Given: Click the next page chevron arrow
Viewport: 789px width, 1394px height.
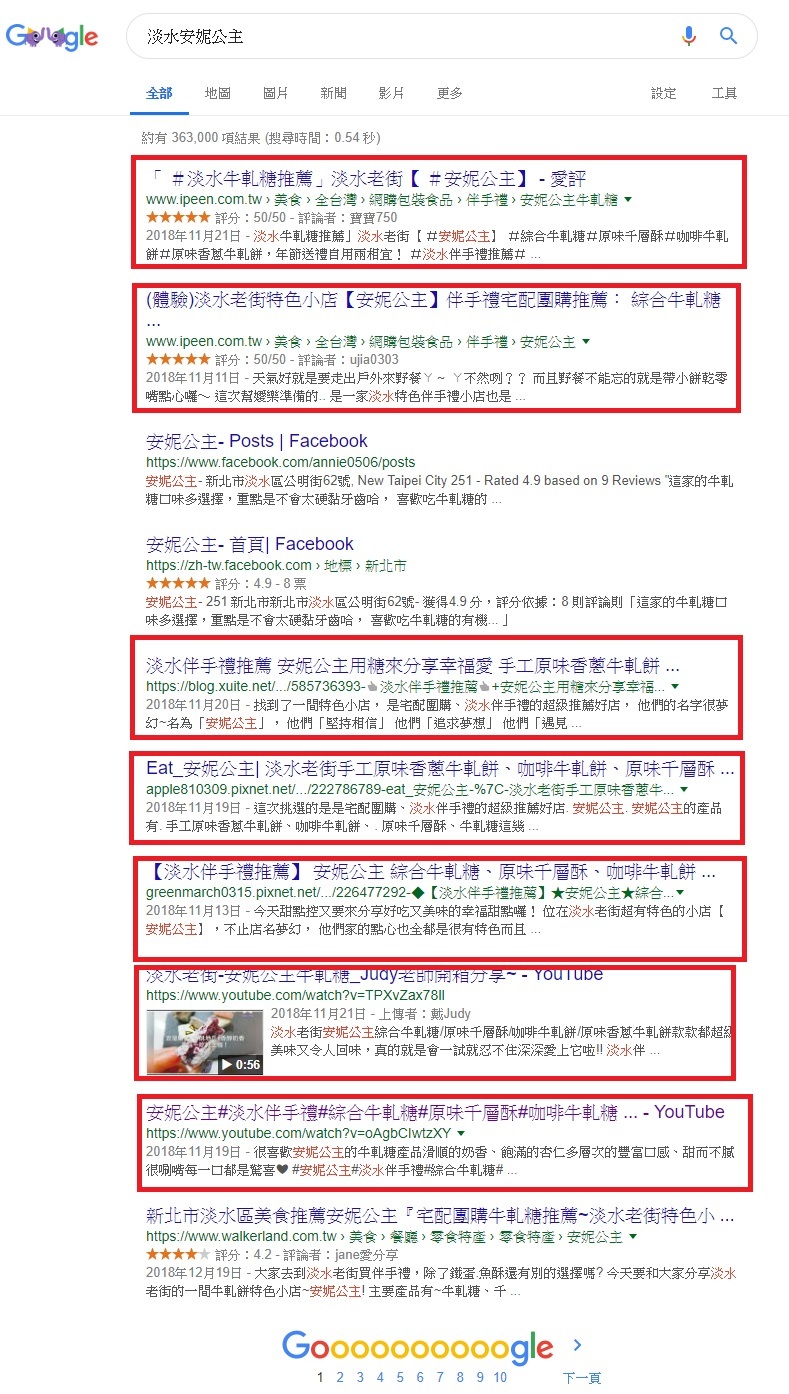Looking at the screenshot, I should click(x=577, y=1345).
